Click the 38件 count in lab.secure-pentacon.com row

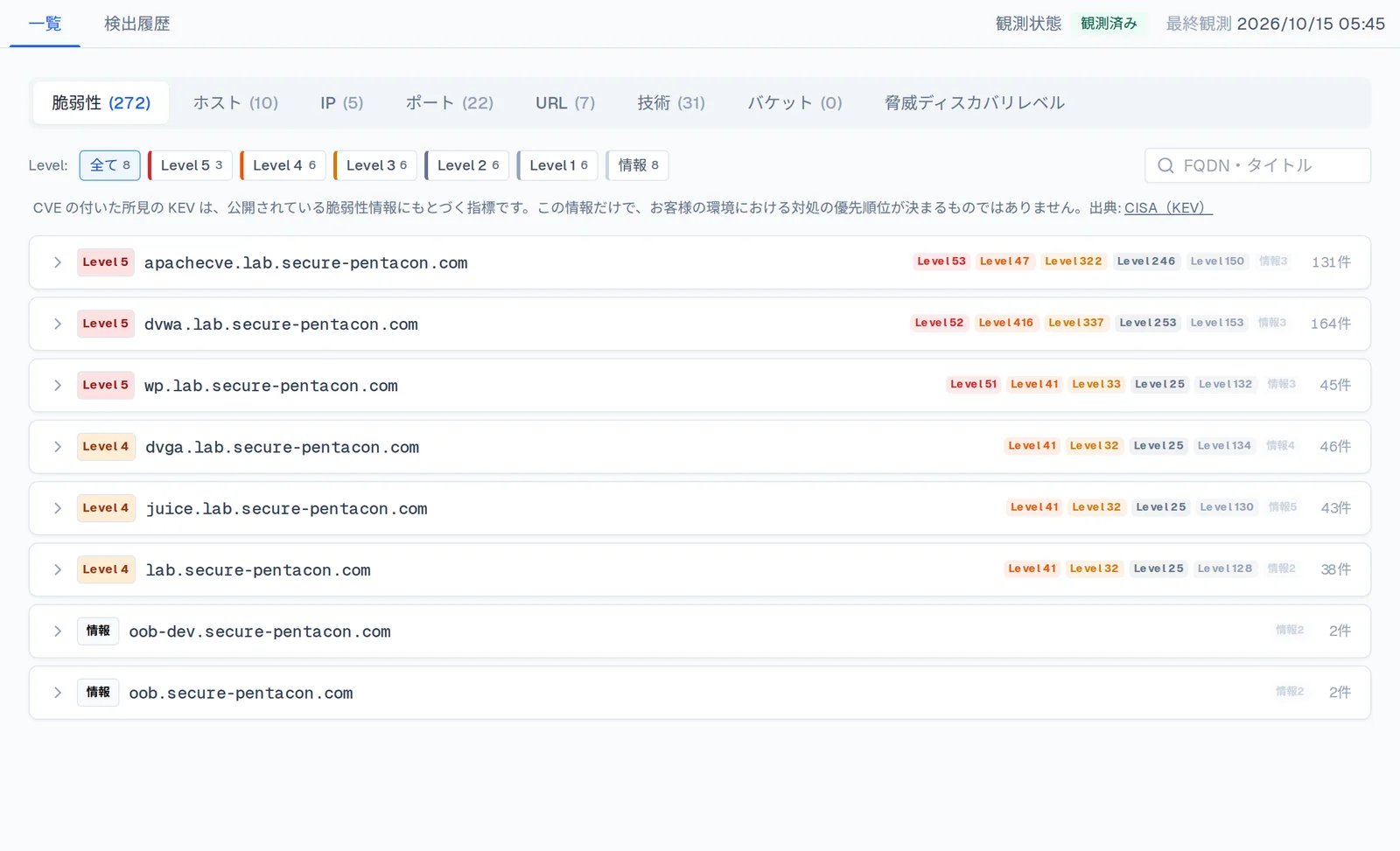pos(1336,569)
